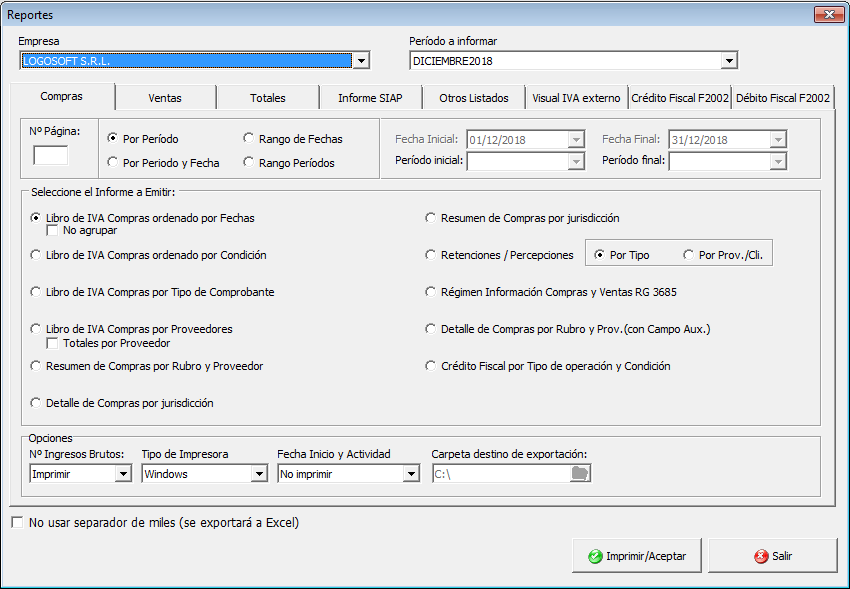Screen dimensions: 850x589
Task: Close the Reportes window
Action: (829, 15)
